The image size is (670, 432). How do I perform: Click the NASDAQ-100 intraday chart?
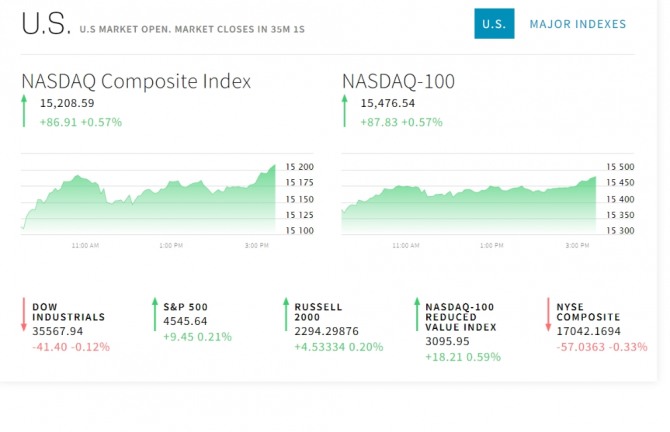tap(469, 205)
